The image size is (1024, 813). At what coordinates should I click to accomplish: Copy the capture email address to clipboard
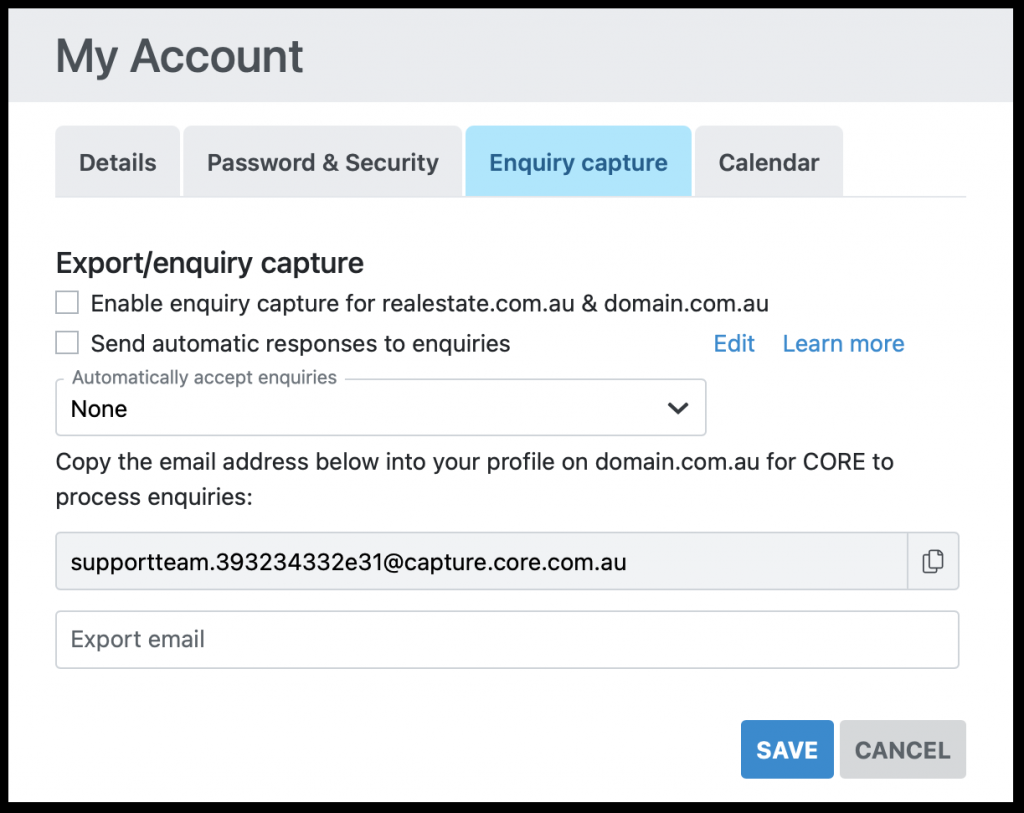(x=932, y=562)
